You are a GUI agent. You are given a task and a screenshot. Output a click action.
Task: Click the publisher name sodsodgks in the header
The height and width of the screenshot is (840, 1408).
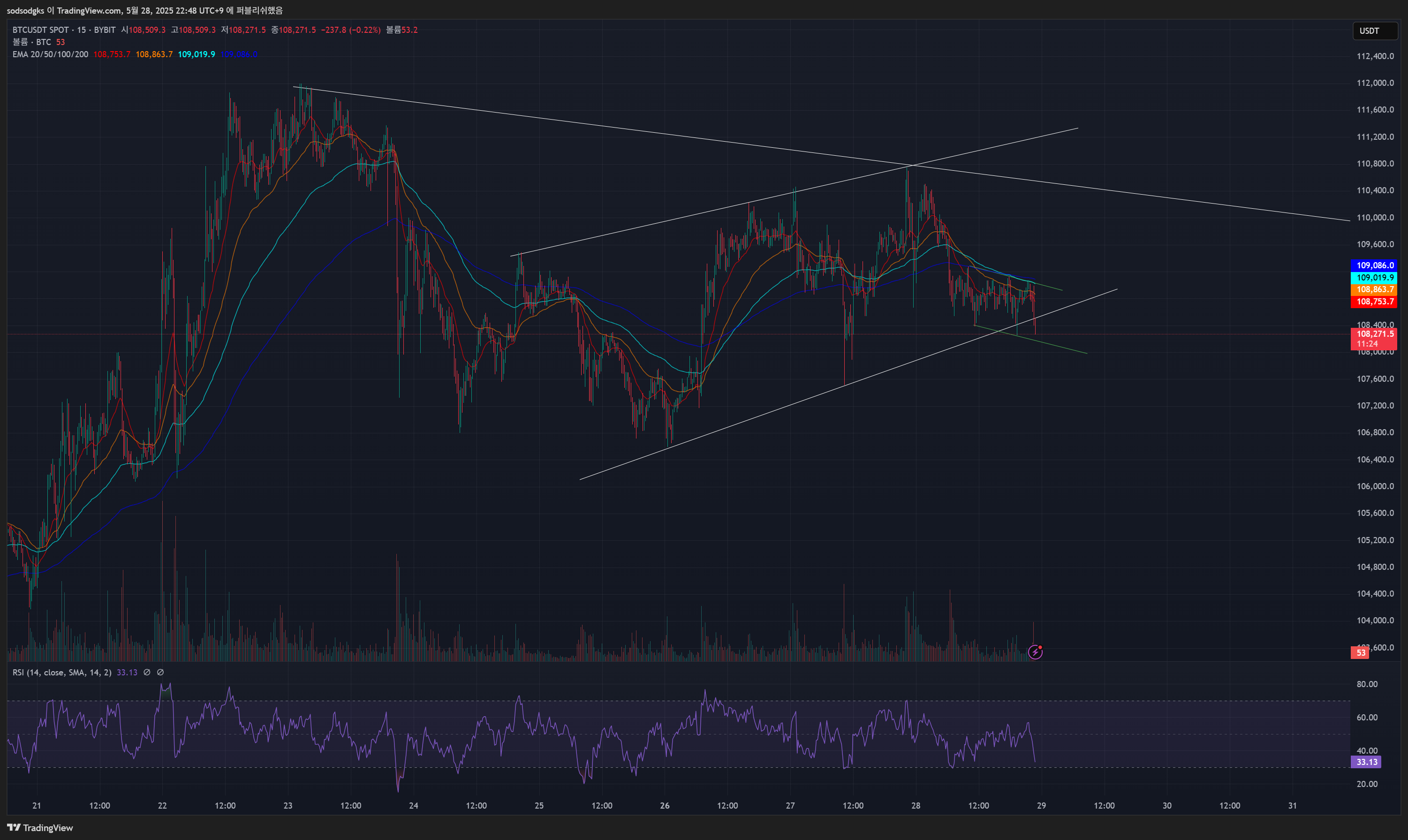coord(25,11)
